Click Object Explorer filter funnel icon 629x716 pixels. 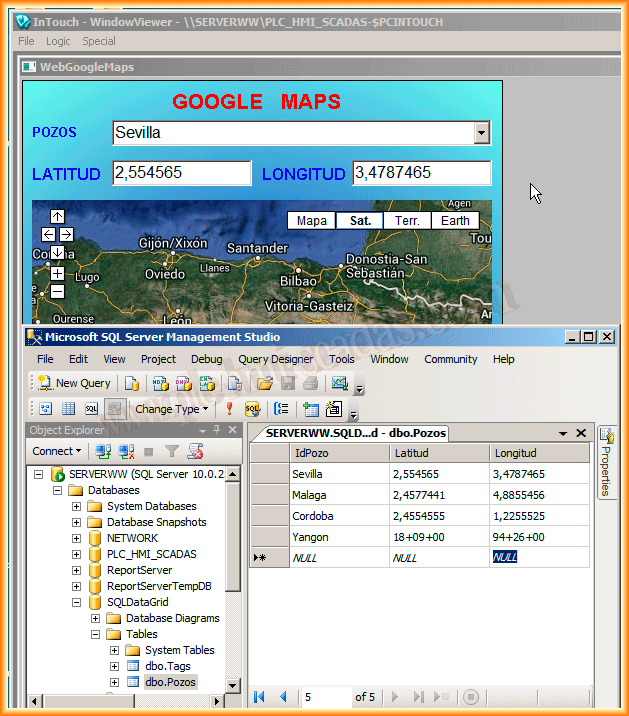(172, 452)
